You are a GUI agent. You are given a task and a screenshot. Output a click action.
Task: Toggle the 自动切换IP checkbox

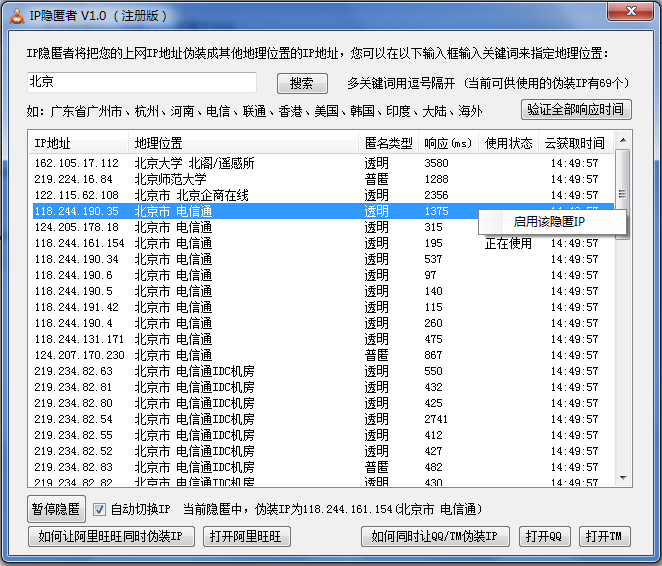pyautogui.click(x=99, y=509)
